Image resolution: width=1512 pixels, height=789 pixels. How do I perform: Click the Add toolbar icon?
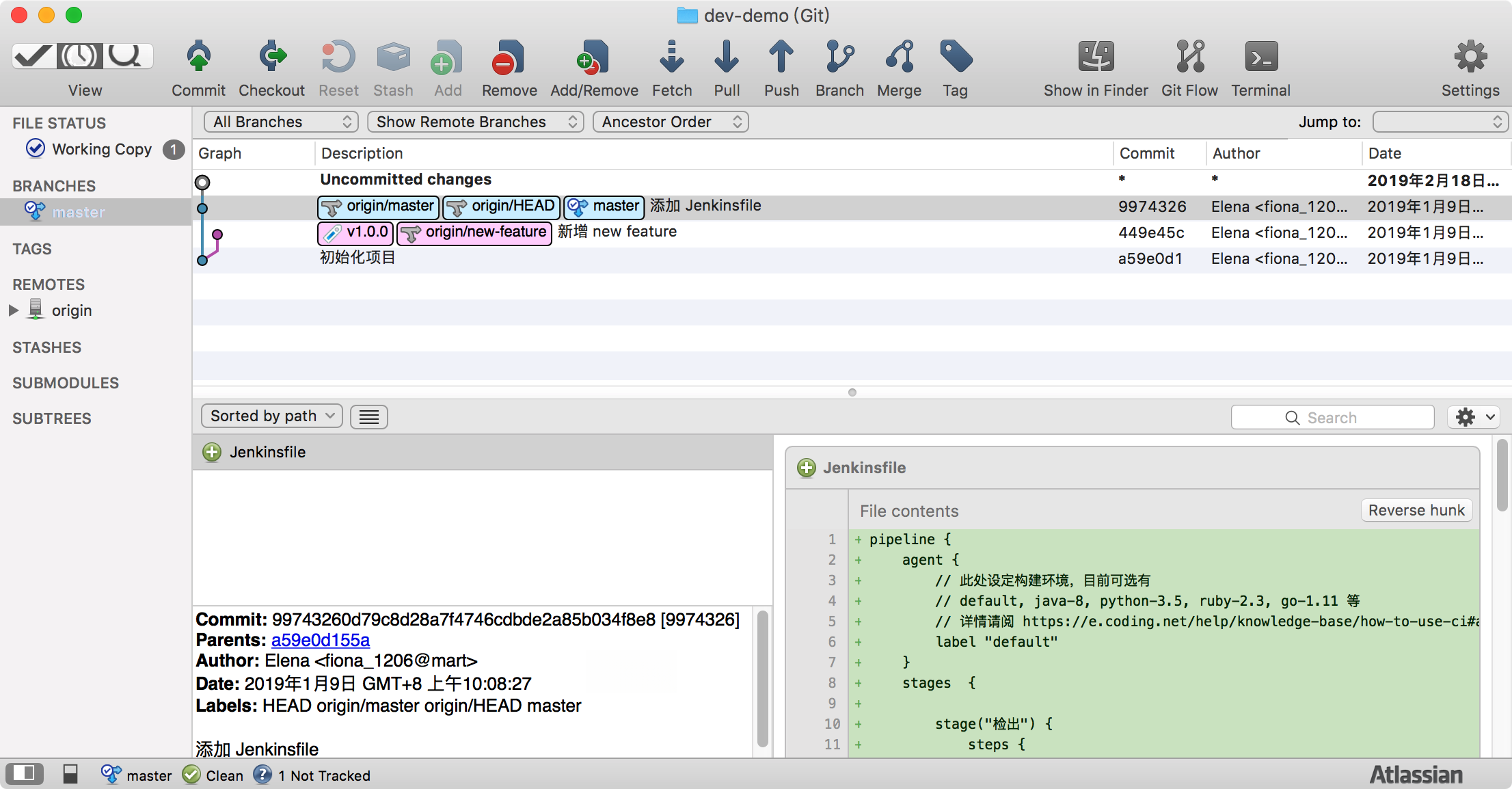[448, 56]
